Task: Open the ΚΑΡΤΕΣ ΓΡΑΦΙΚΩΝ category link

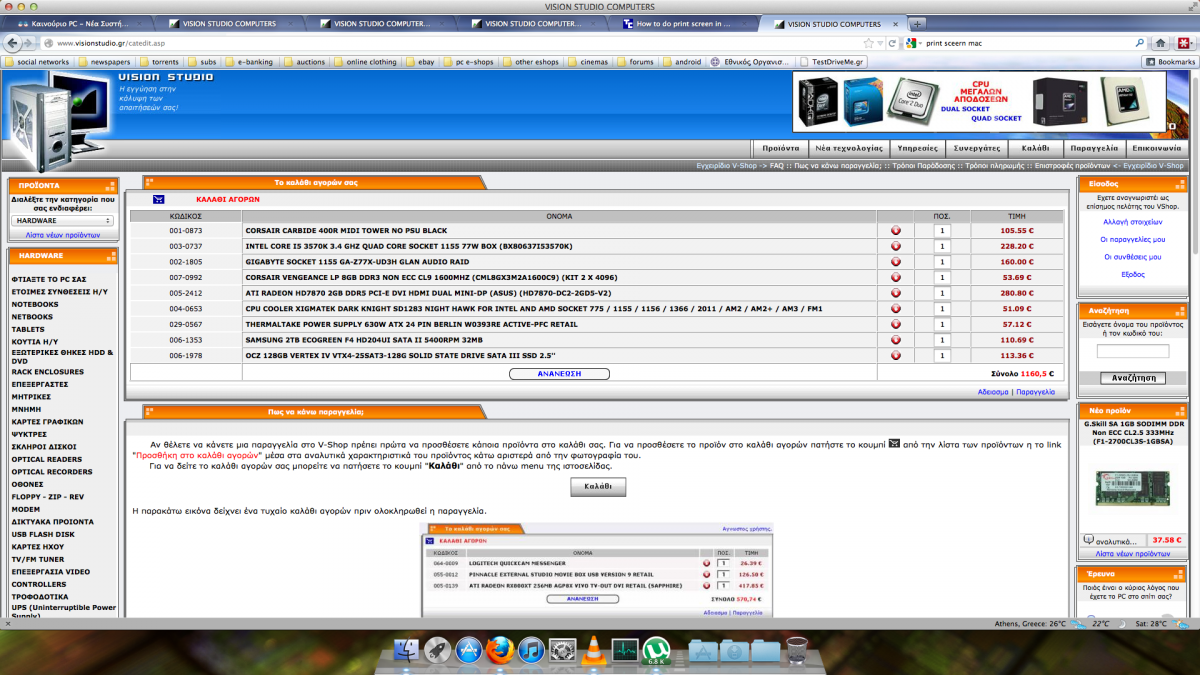Action: 47,421
